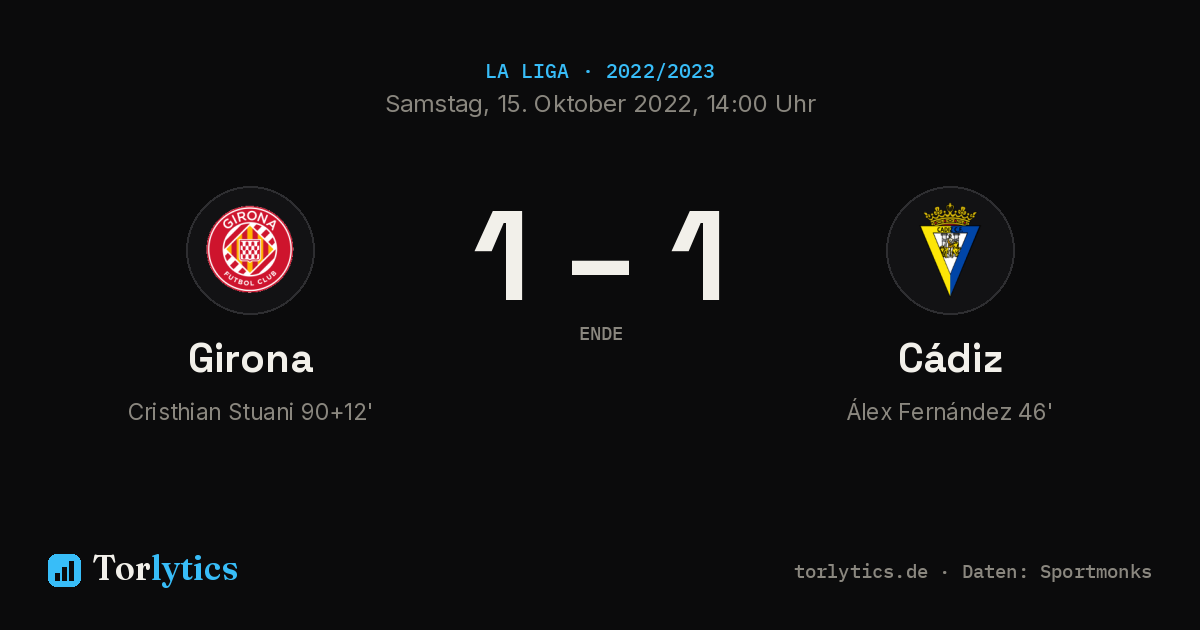Click the 14:00 Uhr kickoff time
The image size is (1200, 630).
coord(758,104)
